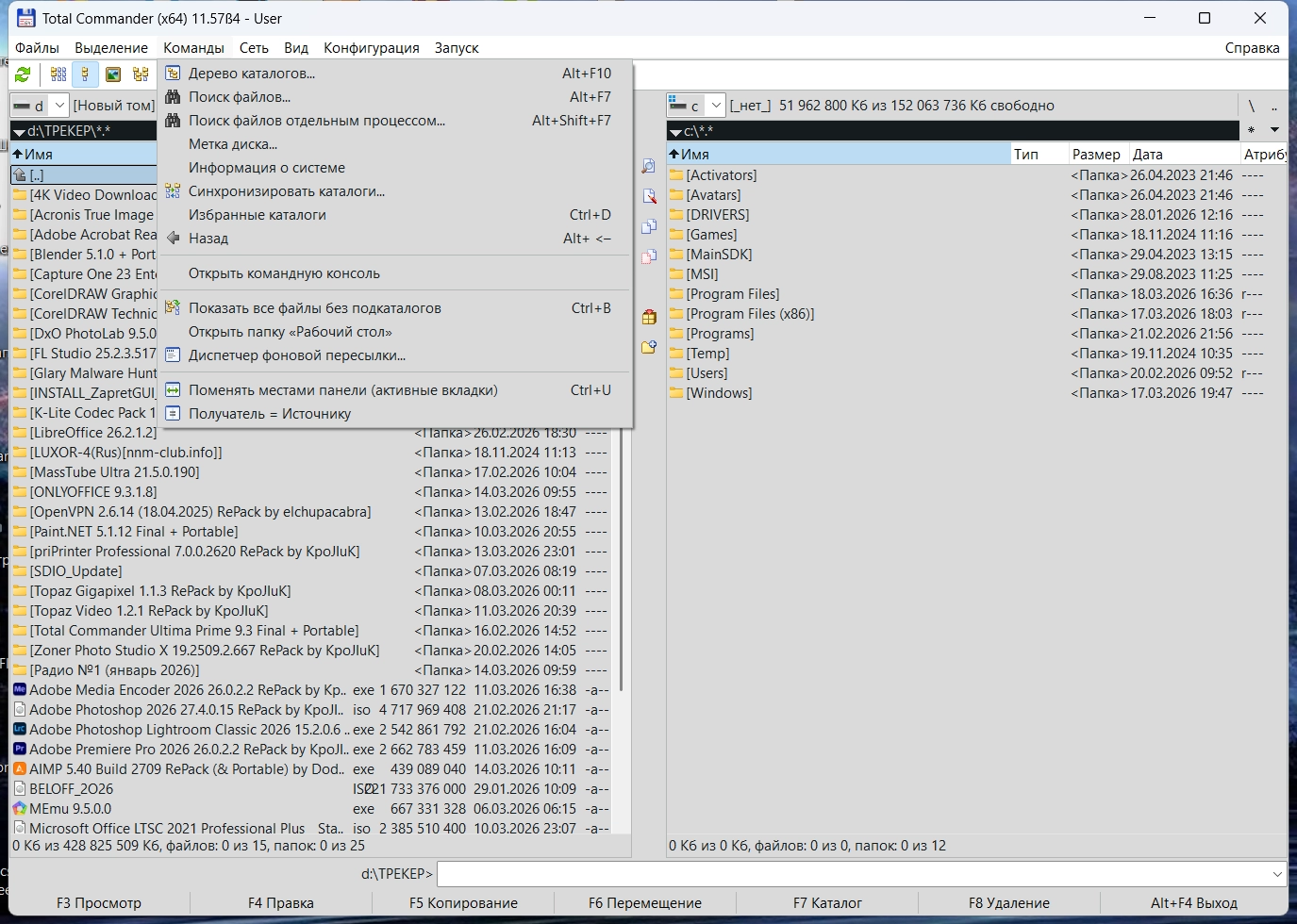Sort right panel by the Имя column
Viewport: 1297px width, 924px height.
click(x=839, y=154)
